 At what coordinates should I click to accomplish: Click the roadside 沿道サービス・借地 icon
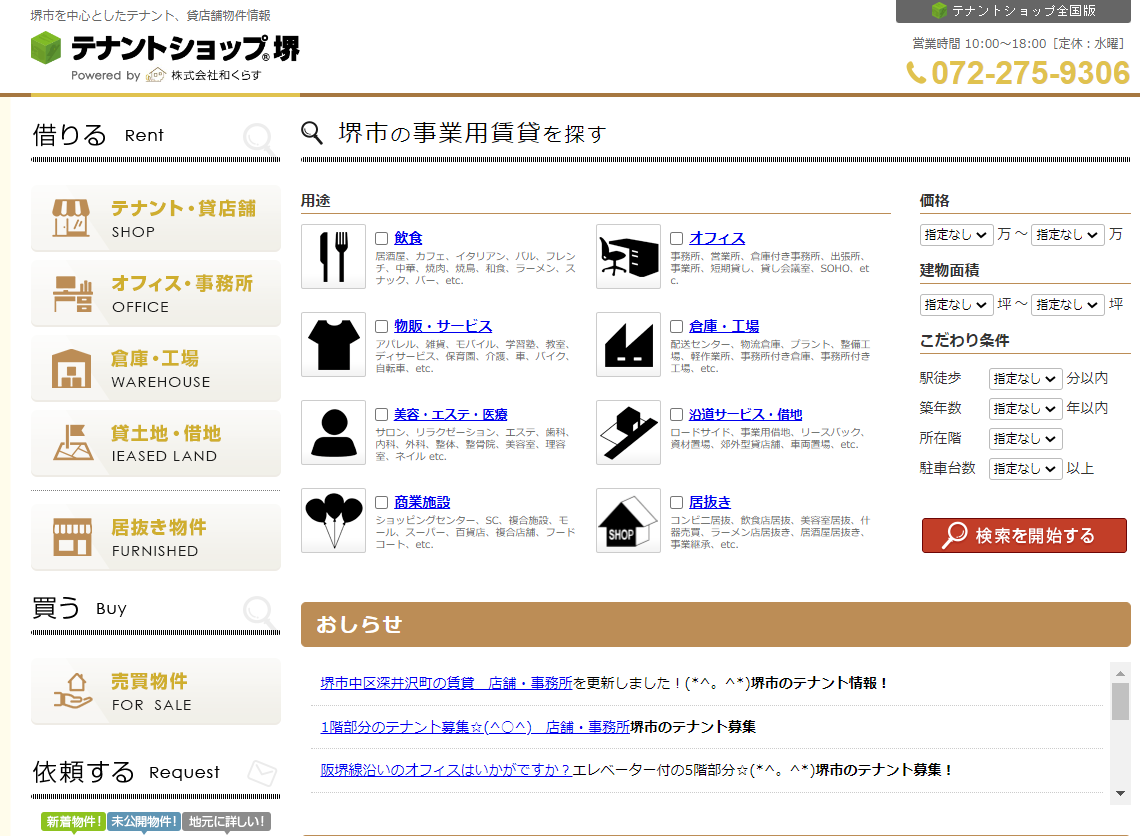coord(628,433)
